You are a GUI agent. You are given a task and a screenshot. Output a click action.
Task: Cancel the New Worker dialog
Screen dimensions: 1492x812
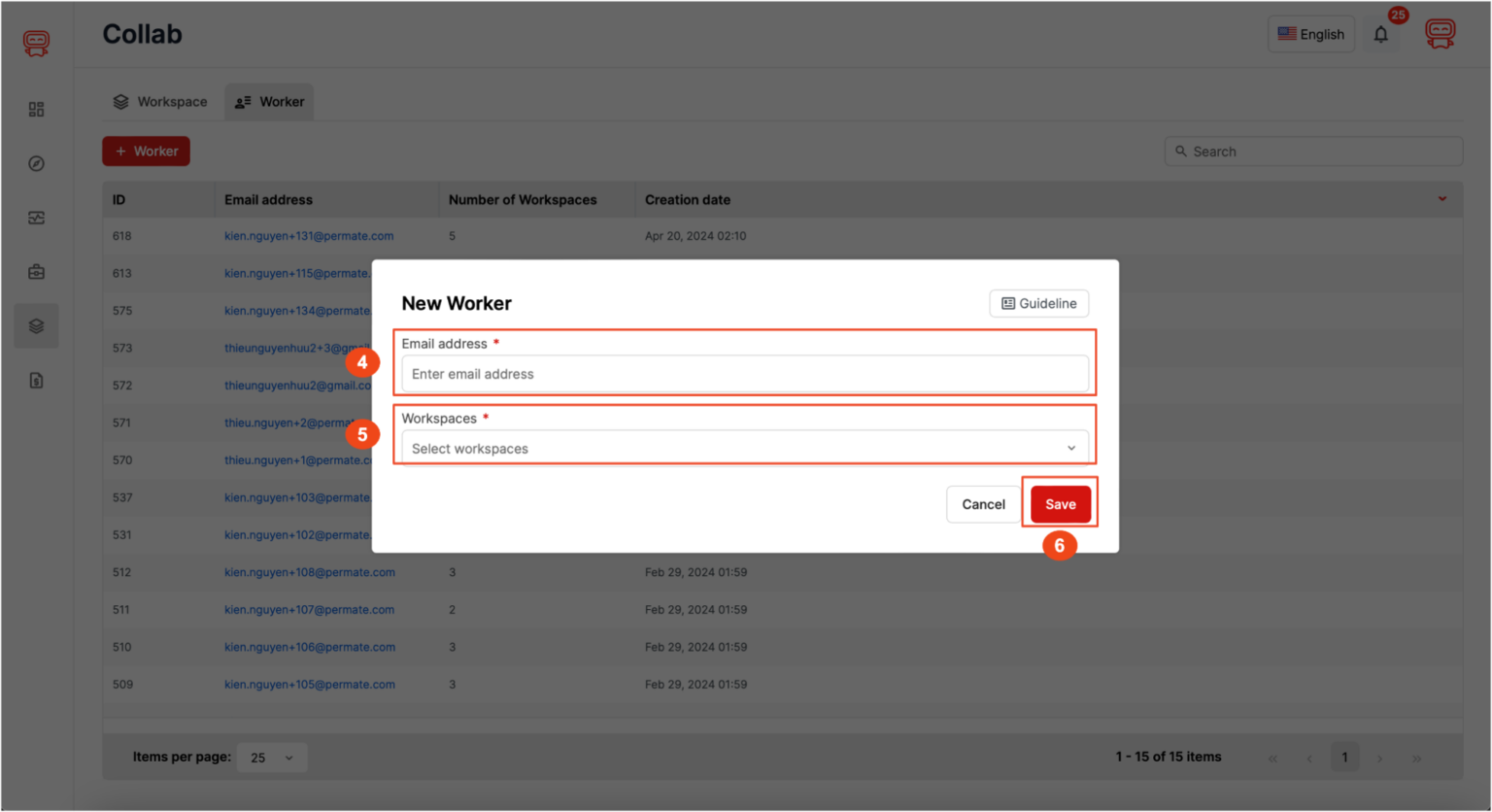click(x=983, y=504)
